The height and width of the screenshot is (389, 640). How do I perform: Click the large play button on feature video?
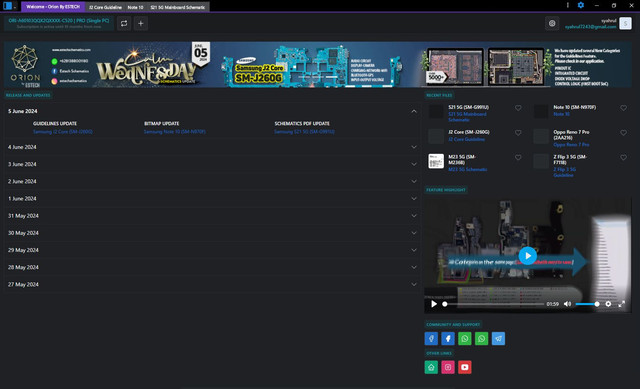pos(528,256)
